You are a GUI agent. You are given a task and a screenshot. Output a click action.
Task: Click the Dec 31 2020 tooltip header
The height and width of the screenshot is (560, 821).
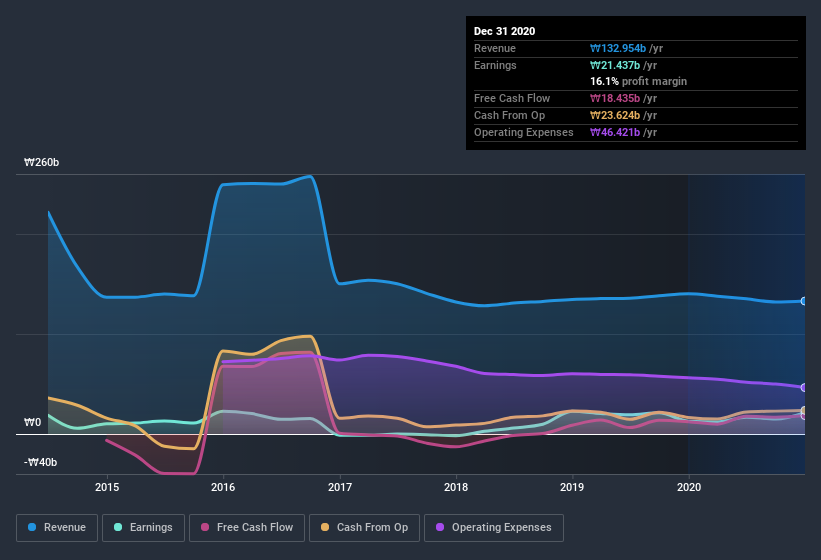tap(504, 31)
